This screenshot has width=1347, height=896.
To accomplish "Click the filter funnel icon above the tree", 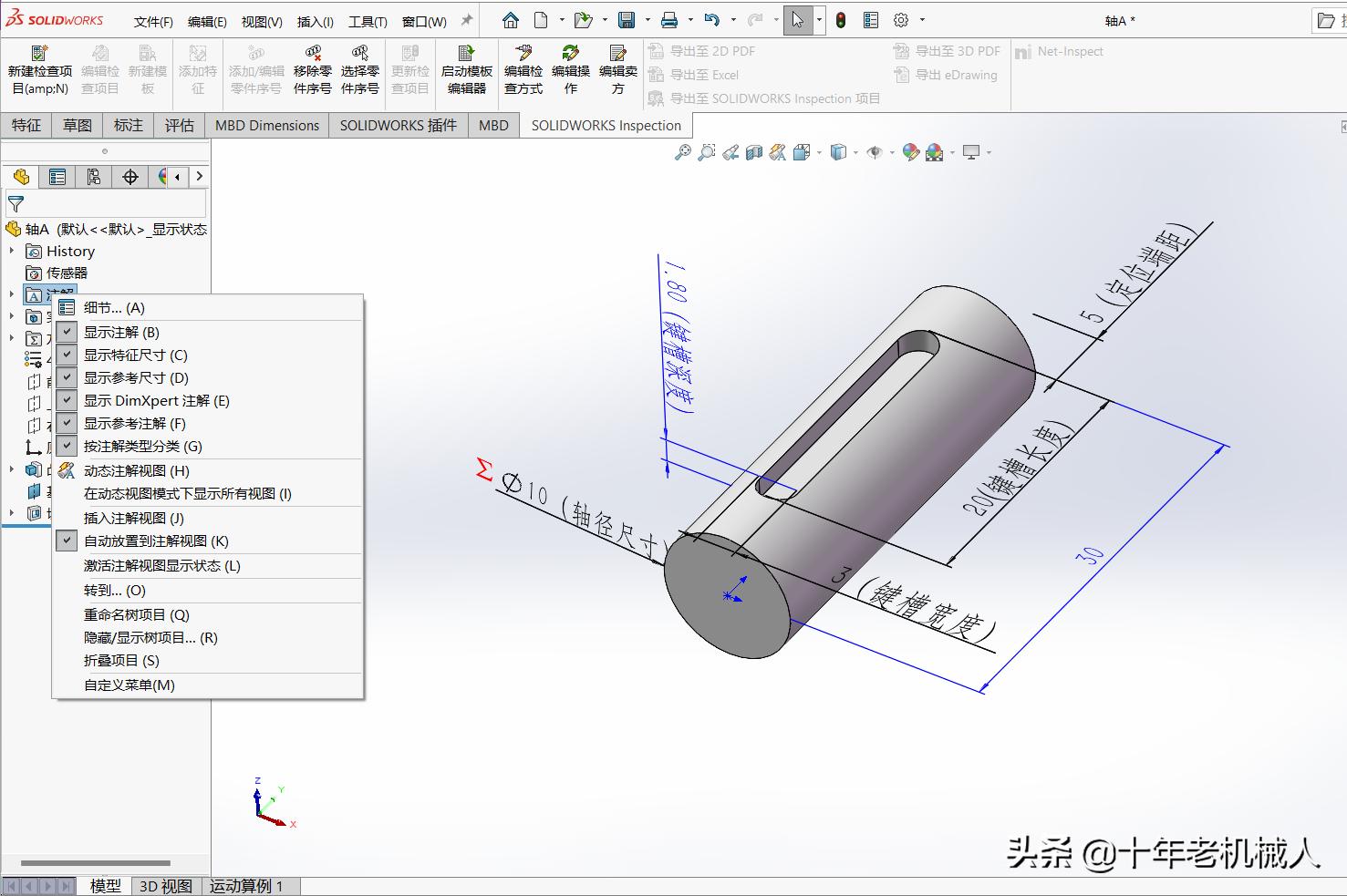I will [16, 204].
